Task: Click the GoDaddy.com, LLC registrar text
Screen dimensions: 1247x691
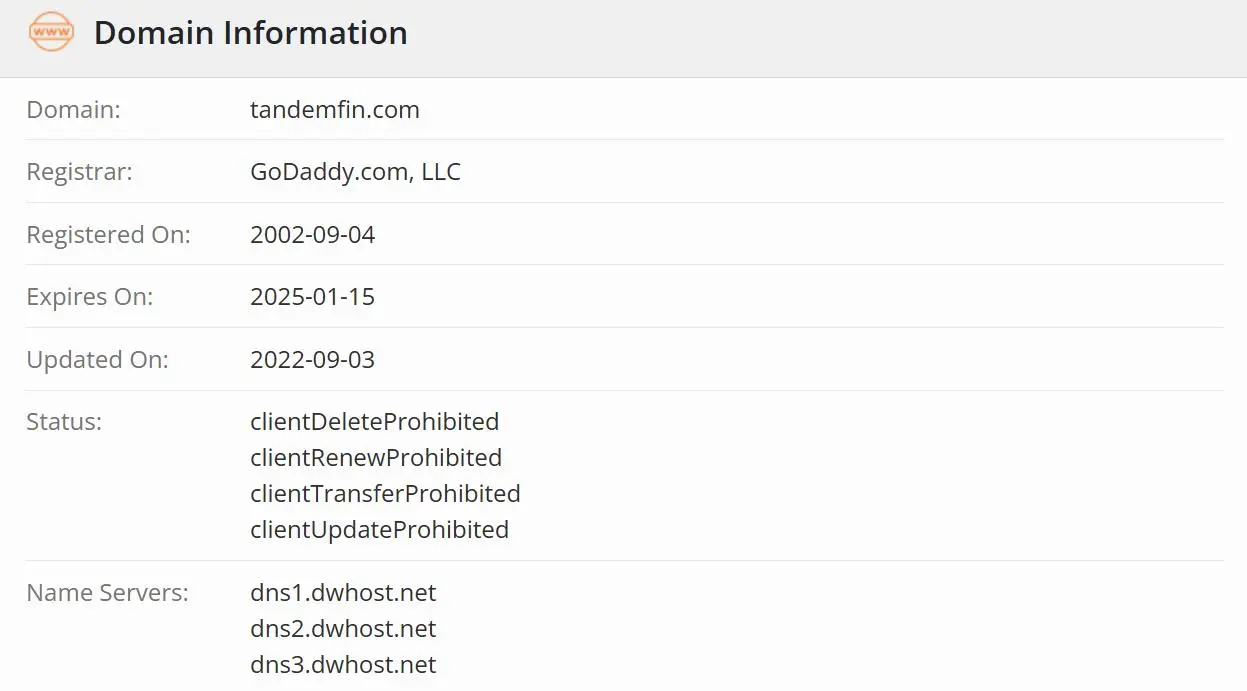Action: pyautogui.click(x=355, y=172)
